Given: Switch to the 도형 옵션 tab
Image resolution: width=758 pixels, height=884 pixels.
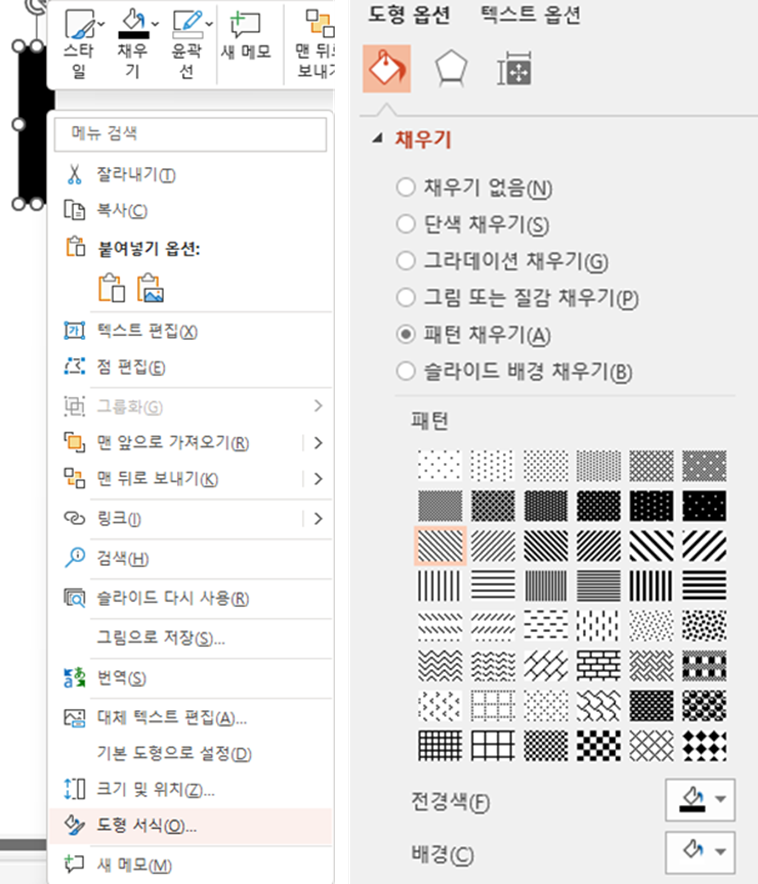Looking at the screenshot, I should click(409, 14).
